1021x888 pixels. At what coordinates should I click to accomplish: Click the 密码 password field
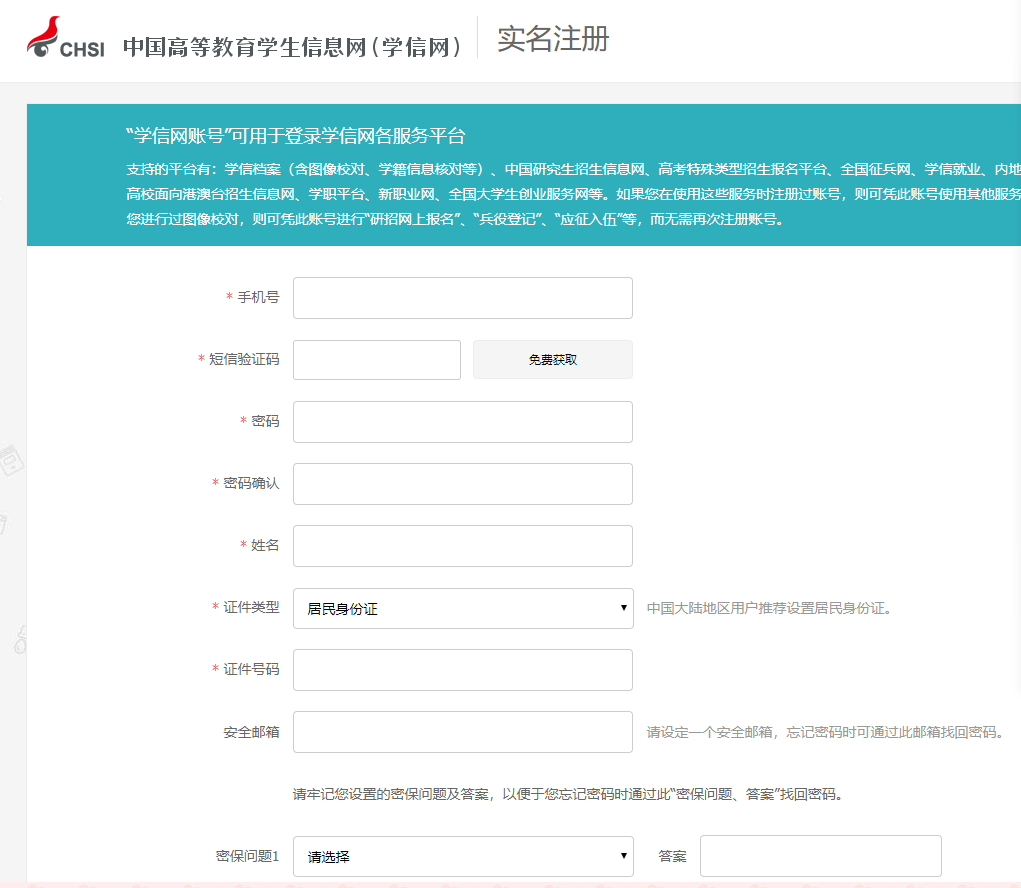[462, 422]
